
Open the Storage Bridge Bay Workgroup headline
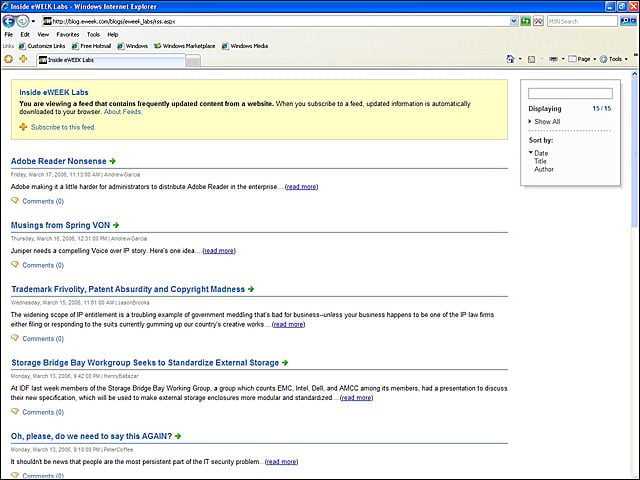pyautogui.click(x=145, y=363)
